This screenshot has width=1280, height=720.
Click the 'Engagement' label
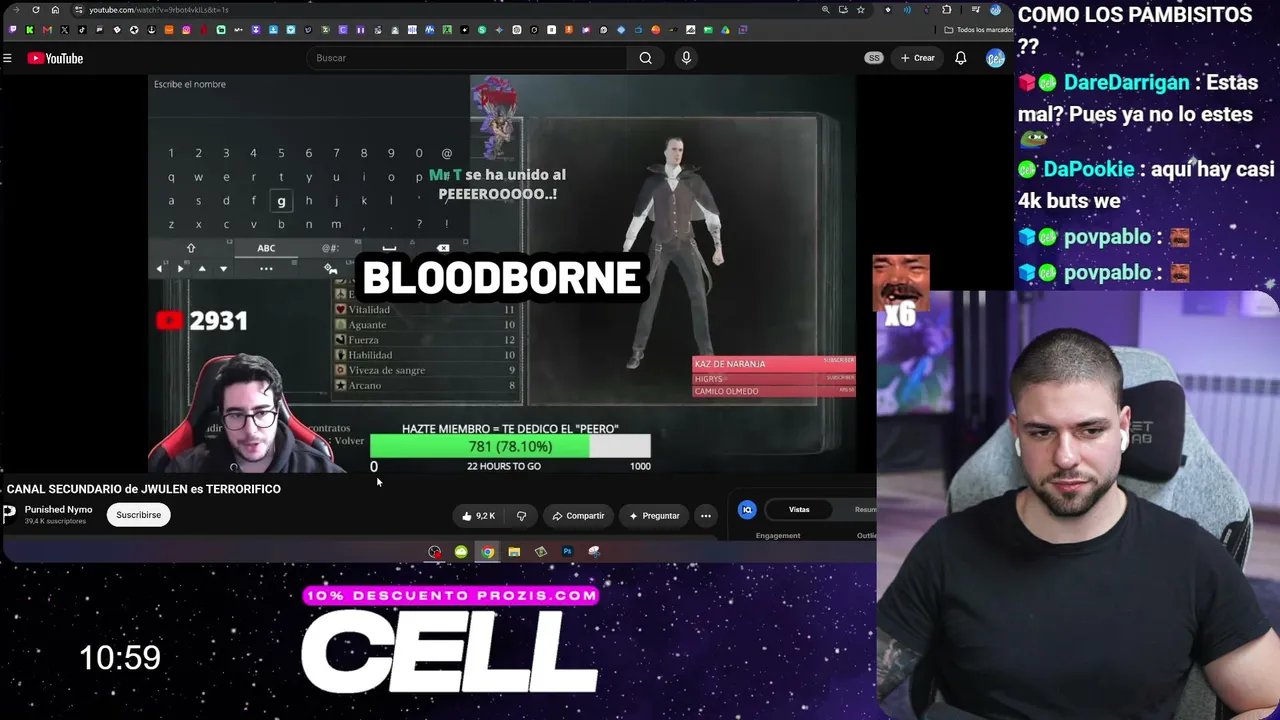[x=778, y=536]
